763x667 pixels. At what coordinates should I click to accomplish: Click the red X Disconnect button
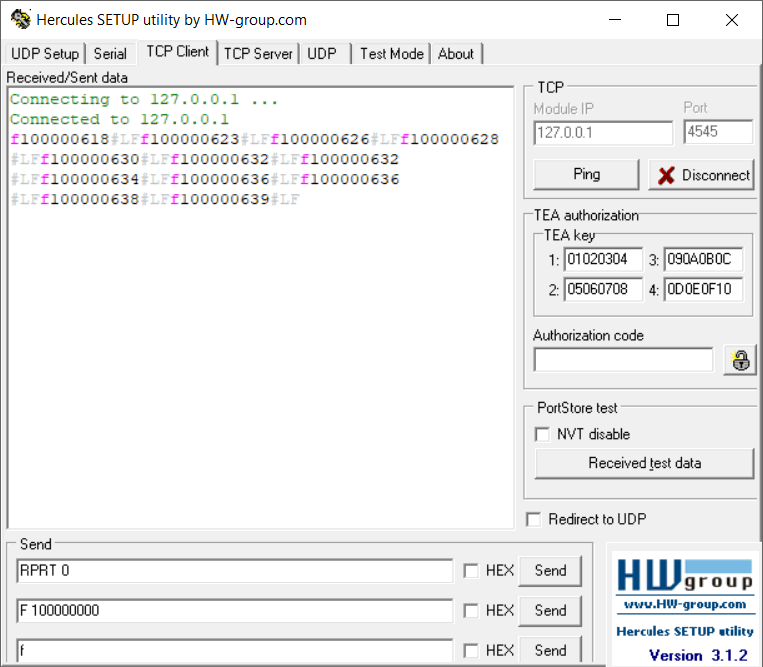[x=702, y=175]
